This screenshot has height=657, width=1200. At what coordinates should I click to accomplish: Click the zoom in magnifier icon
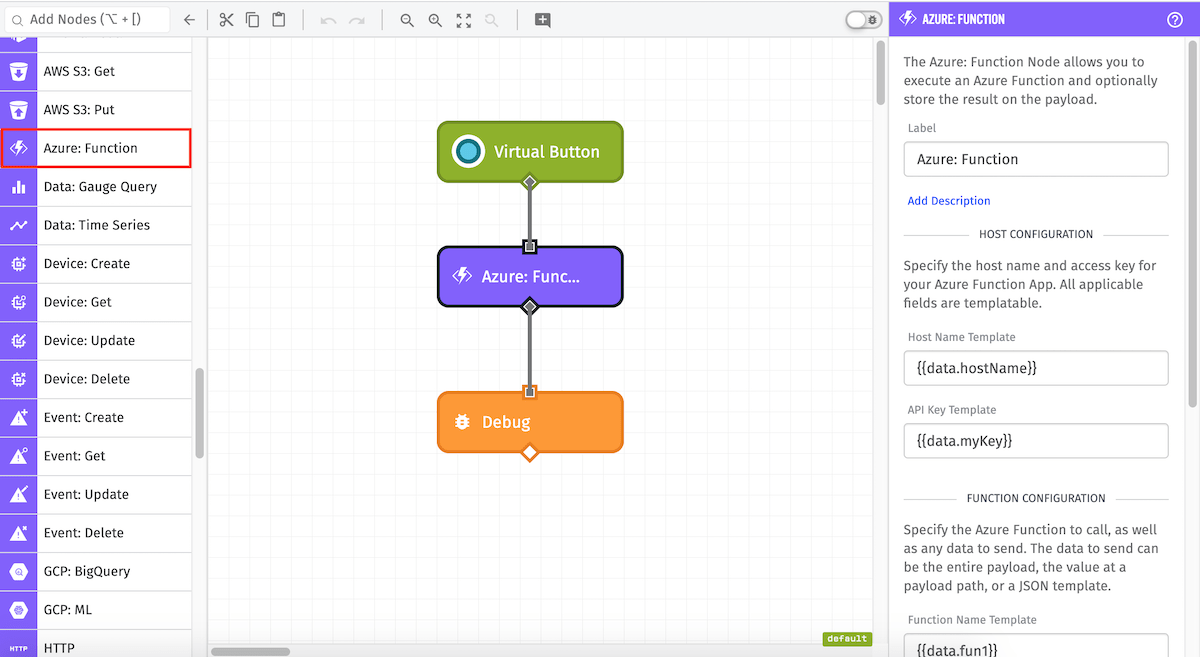(x=435, y=20)
